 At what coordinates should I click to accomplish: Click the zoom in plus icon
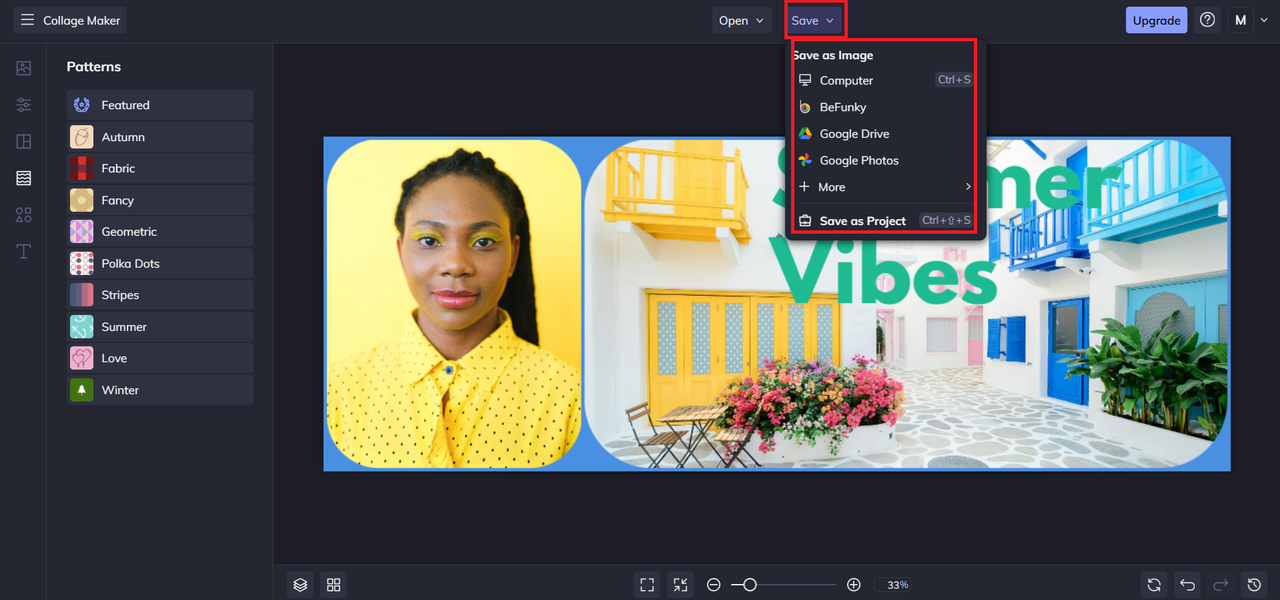[x=853, y=584]
